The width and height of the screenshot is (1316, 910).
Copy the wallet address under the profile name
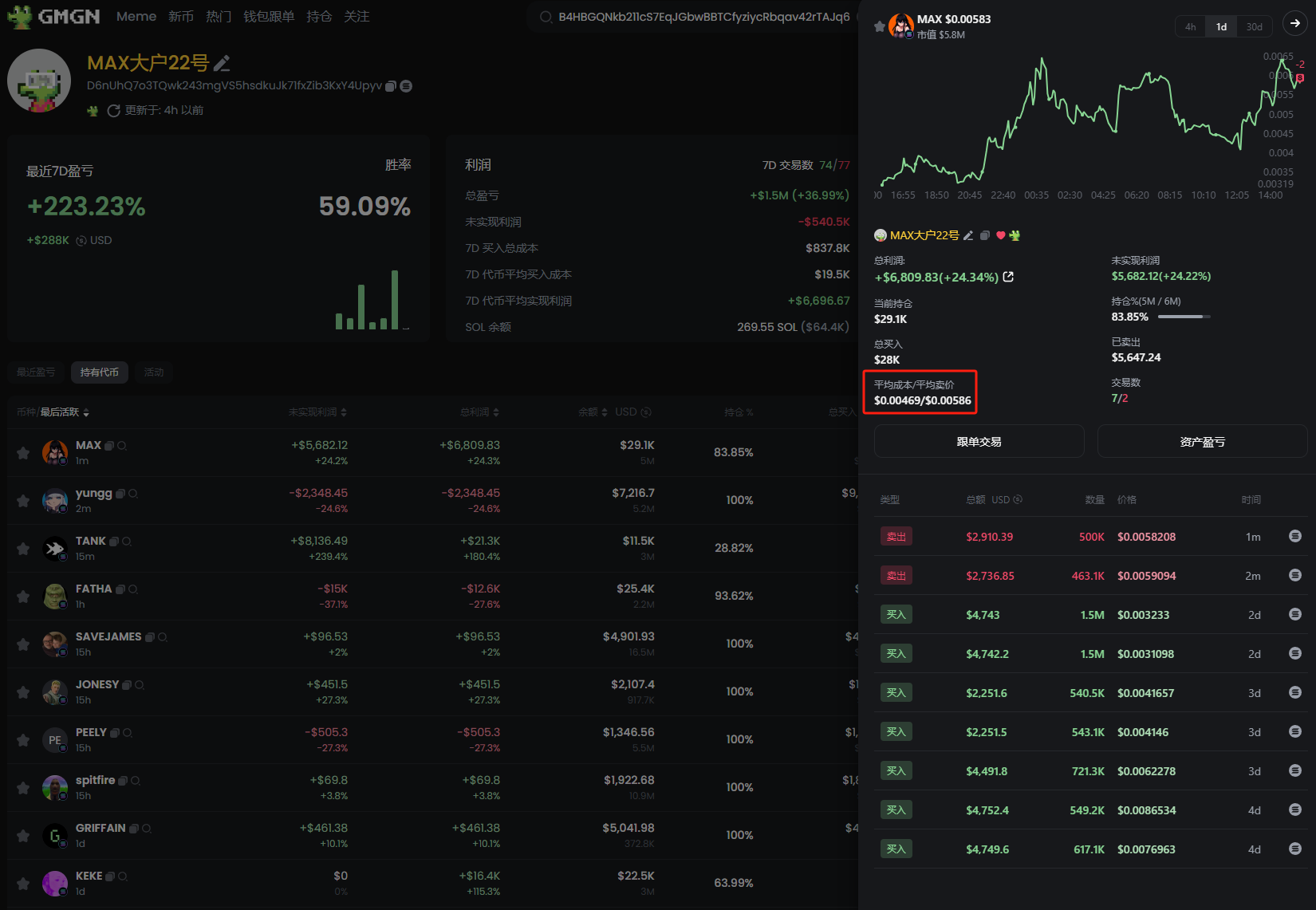[x=391, y=86]
